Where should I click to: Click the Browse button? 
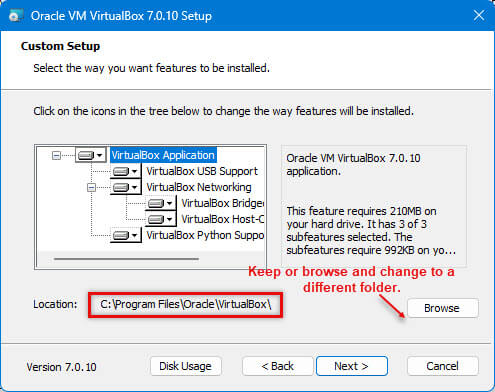coord(442,308)
